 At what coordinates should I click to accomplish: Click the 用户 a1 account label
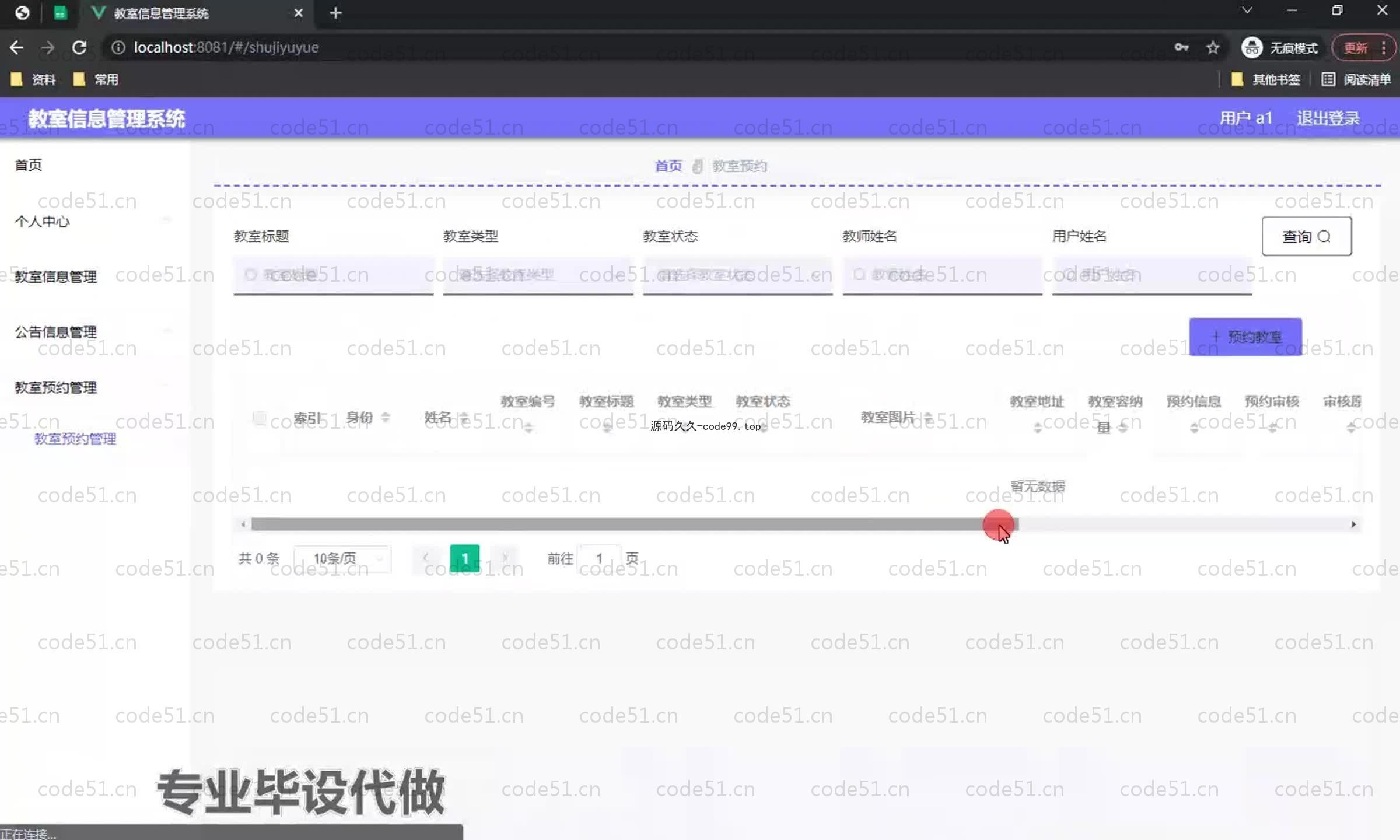tap(1246, 118)
